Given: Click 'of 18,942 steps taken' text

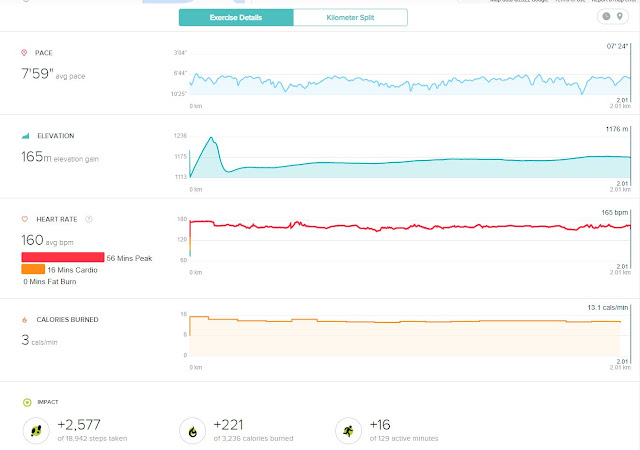Looking at the screenshot, I should [92, 439].
